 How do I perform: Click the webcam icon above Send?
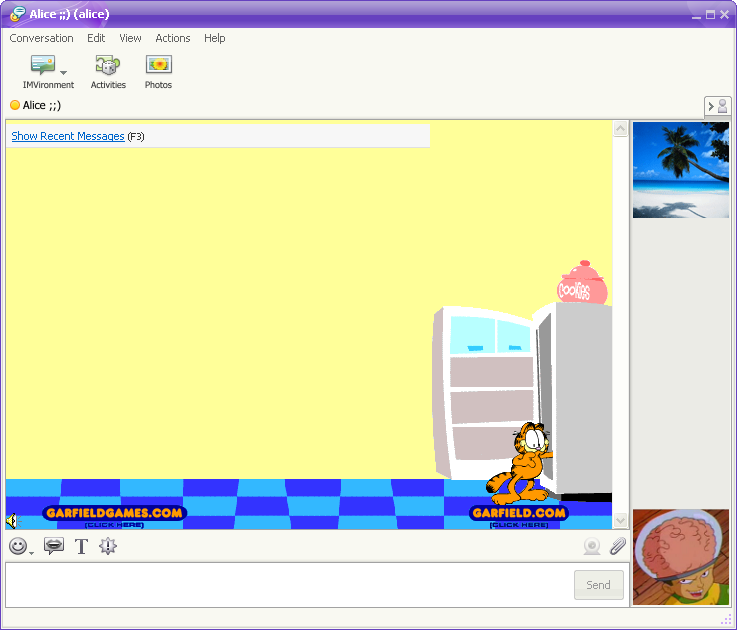pyautogui.click(x=592, y=546)
